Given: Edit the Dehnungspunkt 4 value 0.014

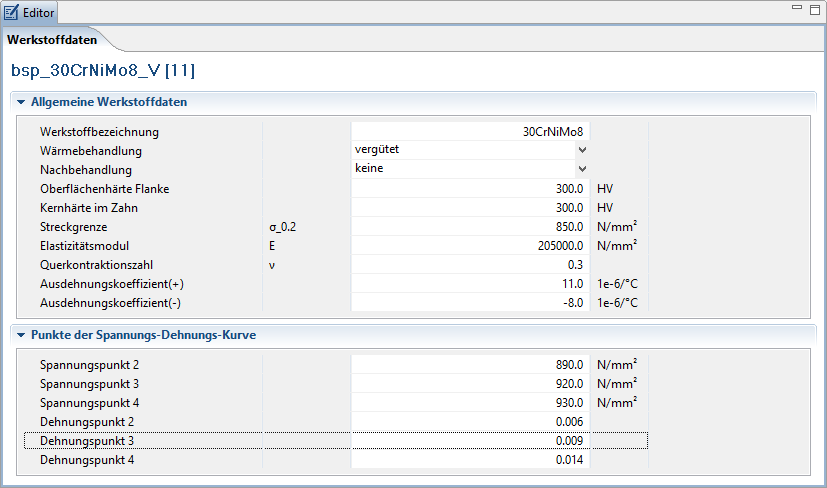Looking at the screenshot, I should (x=470, y=460).
